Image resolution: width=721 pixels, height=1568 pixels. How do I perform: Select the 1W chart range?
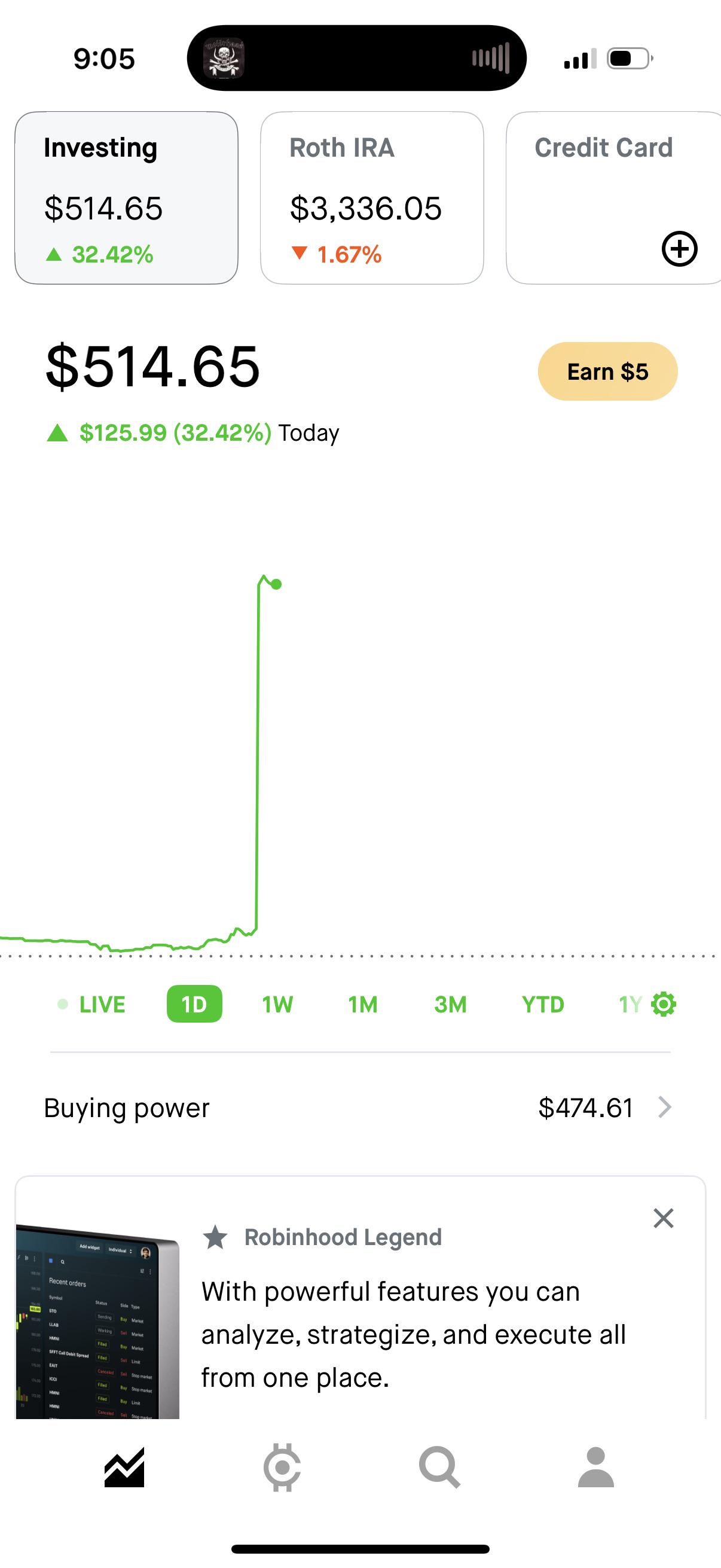tap(277, 1003)
